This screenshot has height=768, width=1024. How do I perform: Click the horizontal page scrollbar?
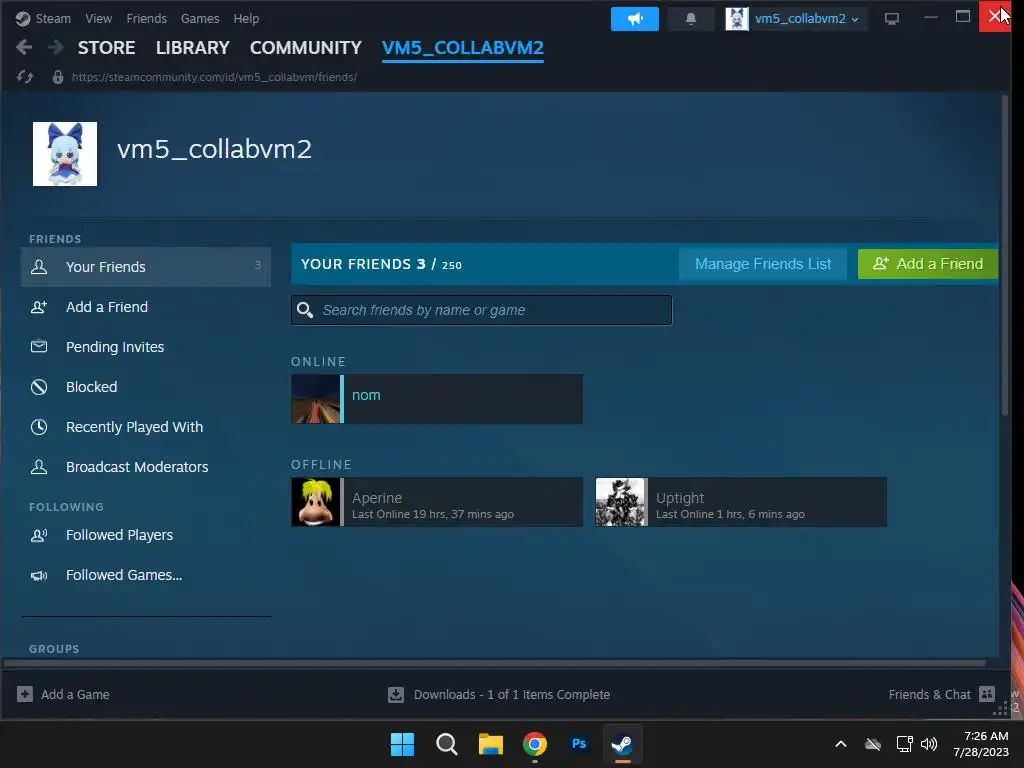(x=494, y=663)
